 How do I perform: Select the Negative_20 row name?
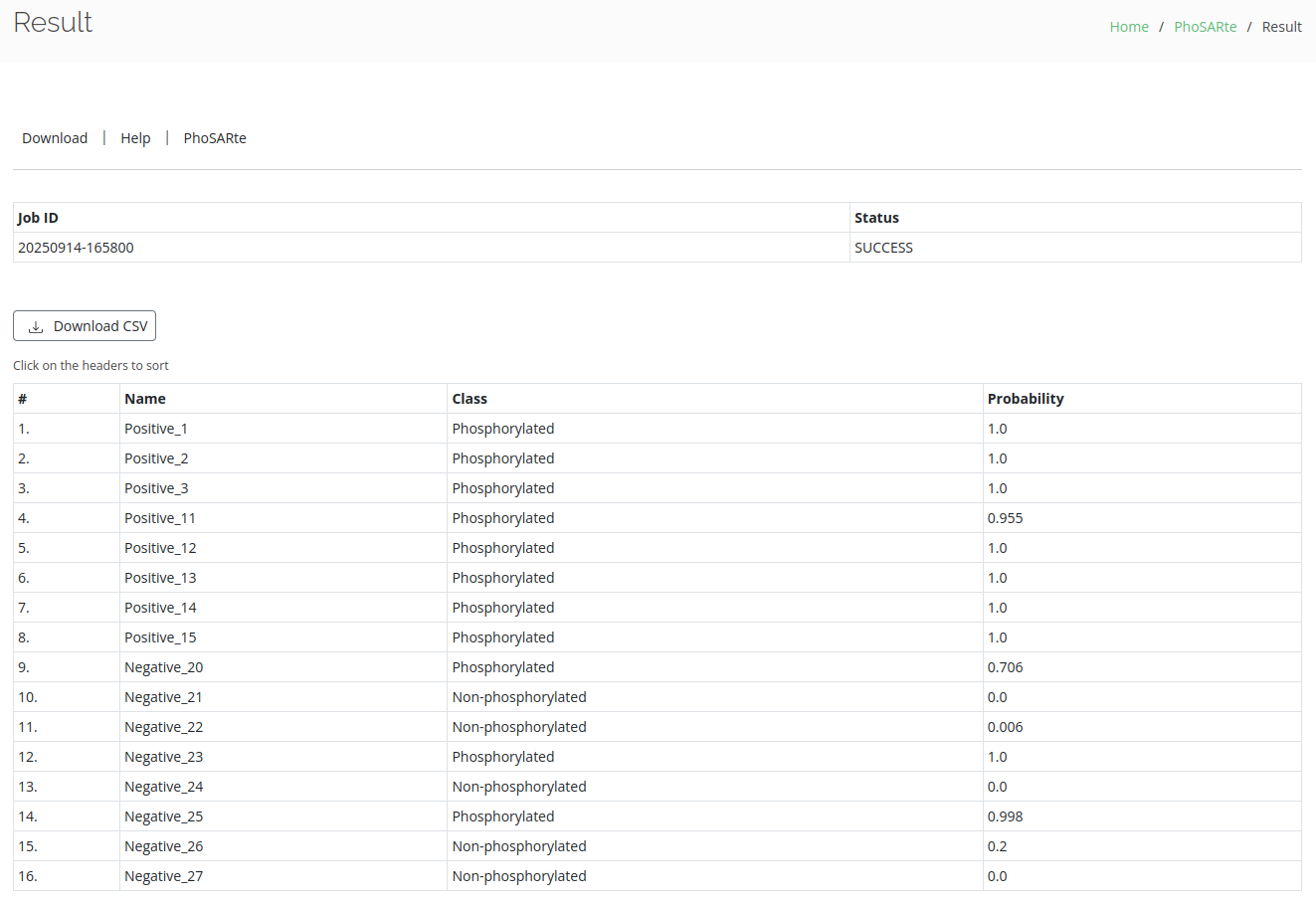[163, 667]
